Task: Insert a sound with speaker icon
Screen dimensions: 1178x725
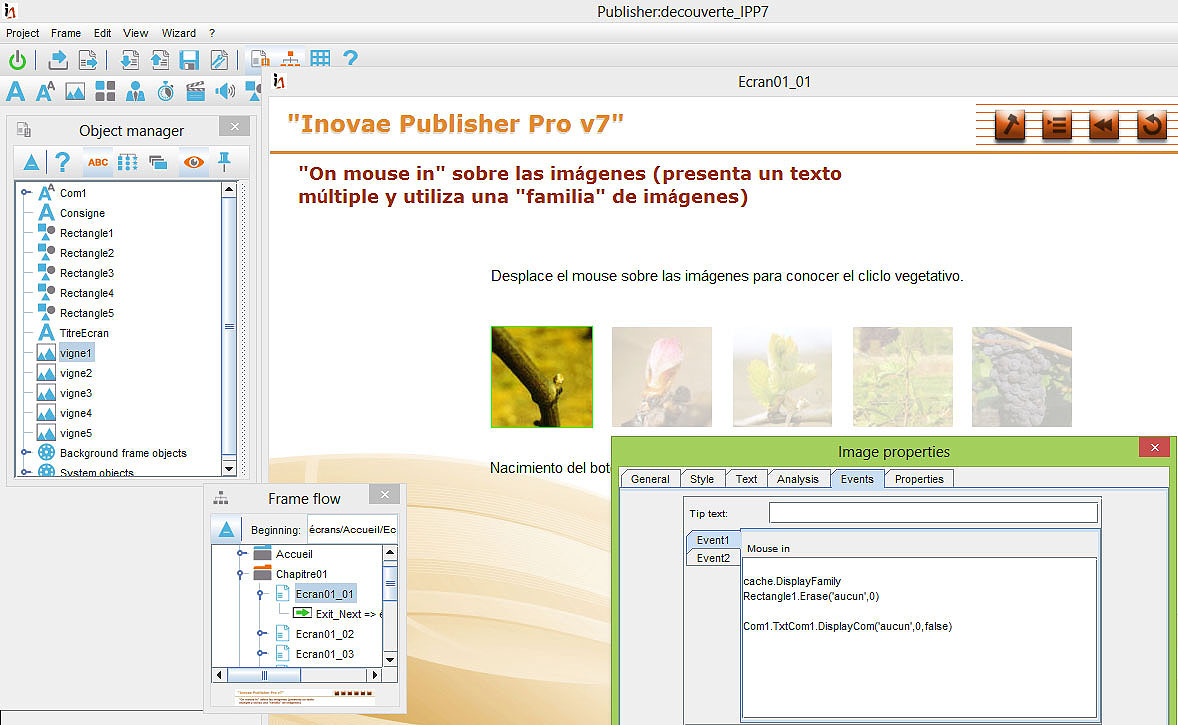Action: [225, 92]
